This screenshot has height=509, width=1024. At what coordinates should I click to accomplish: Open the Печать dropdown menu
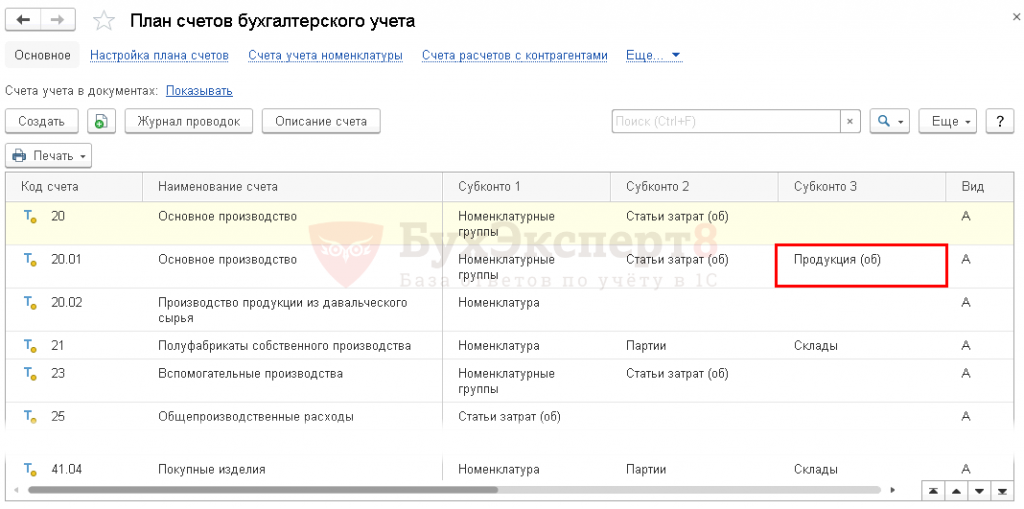tap(49, 156)
